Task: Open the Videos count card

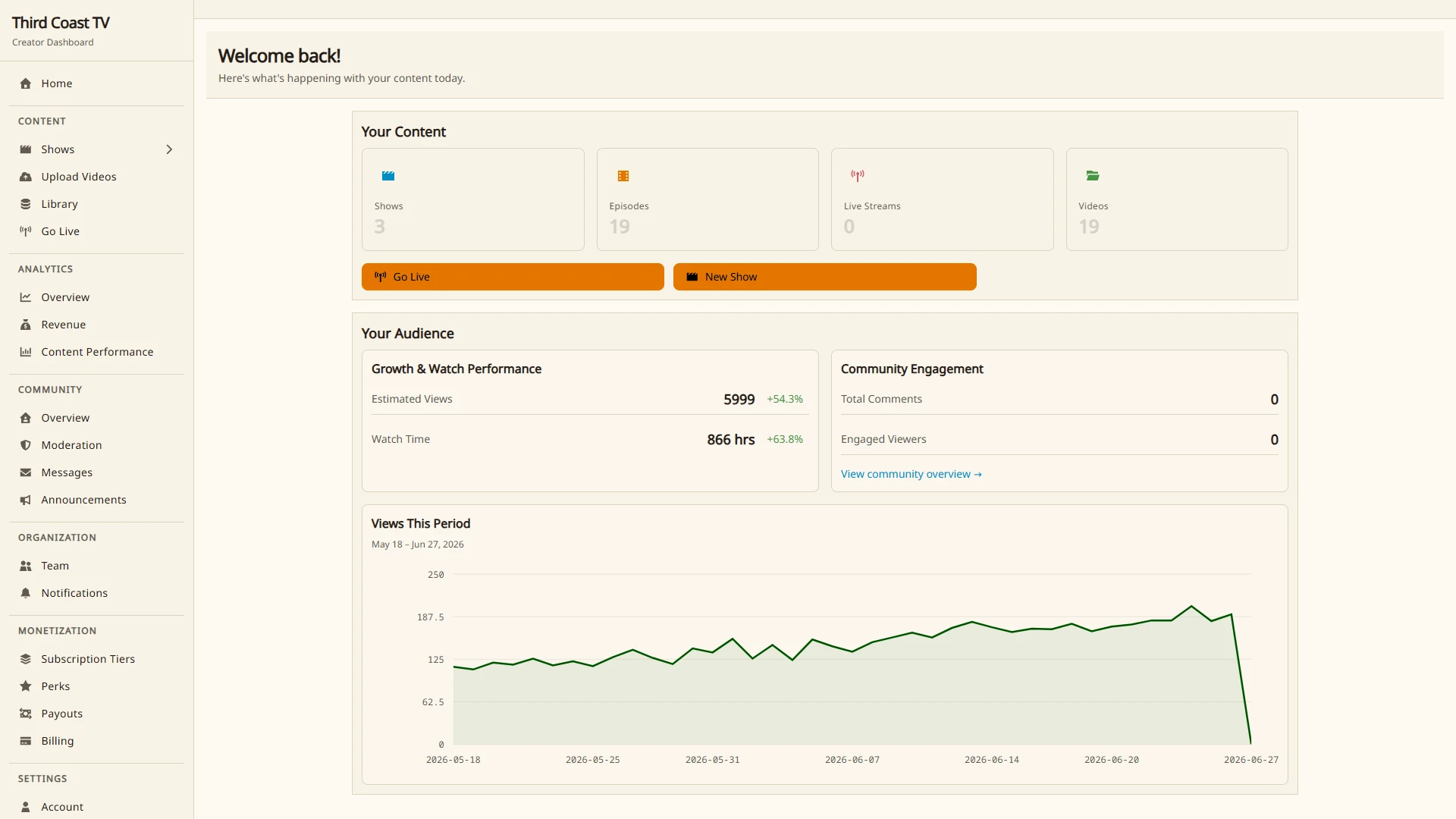Action: click(x=1177, y=199)
